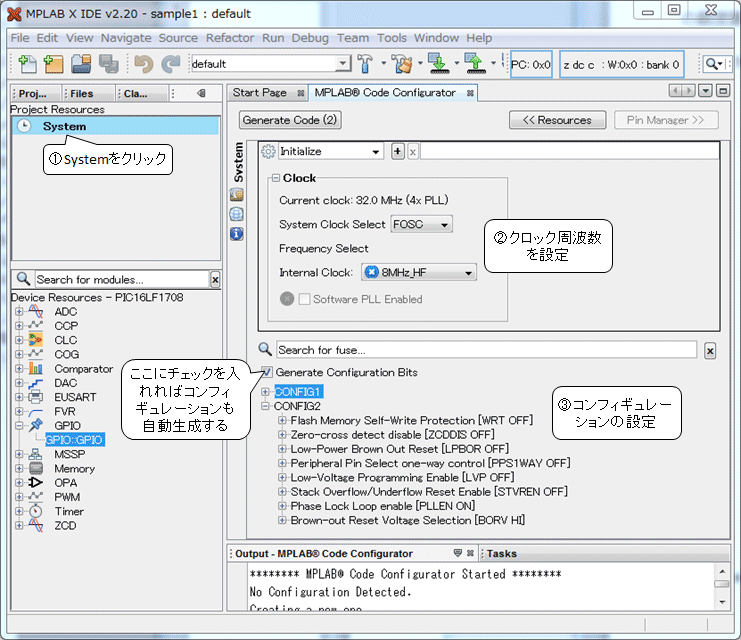Click the Pin Manager >> button
This screenshot has width=741, height=640.
[x=666, y=120]
